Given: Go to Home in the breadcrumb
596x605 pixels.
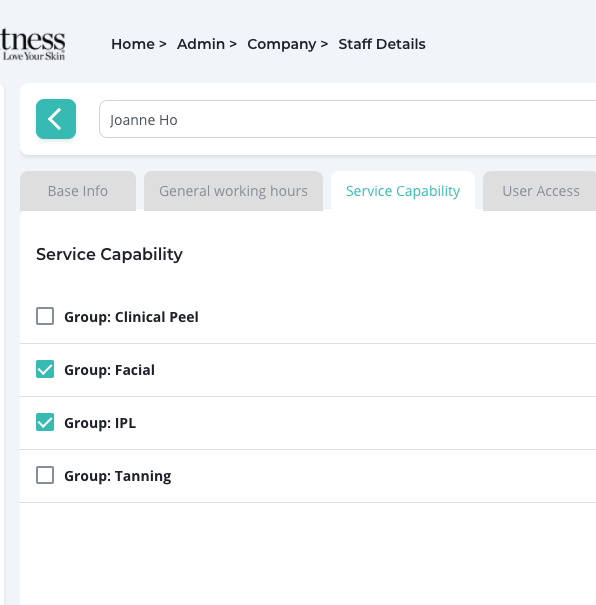Looking at the screenshot, I should tap(133, 44).
